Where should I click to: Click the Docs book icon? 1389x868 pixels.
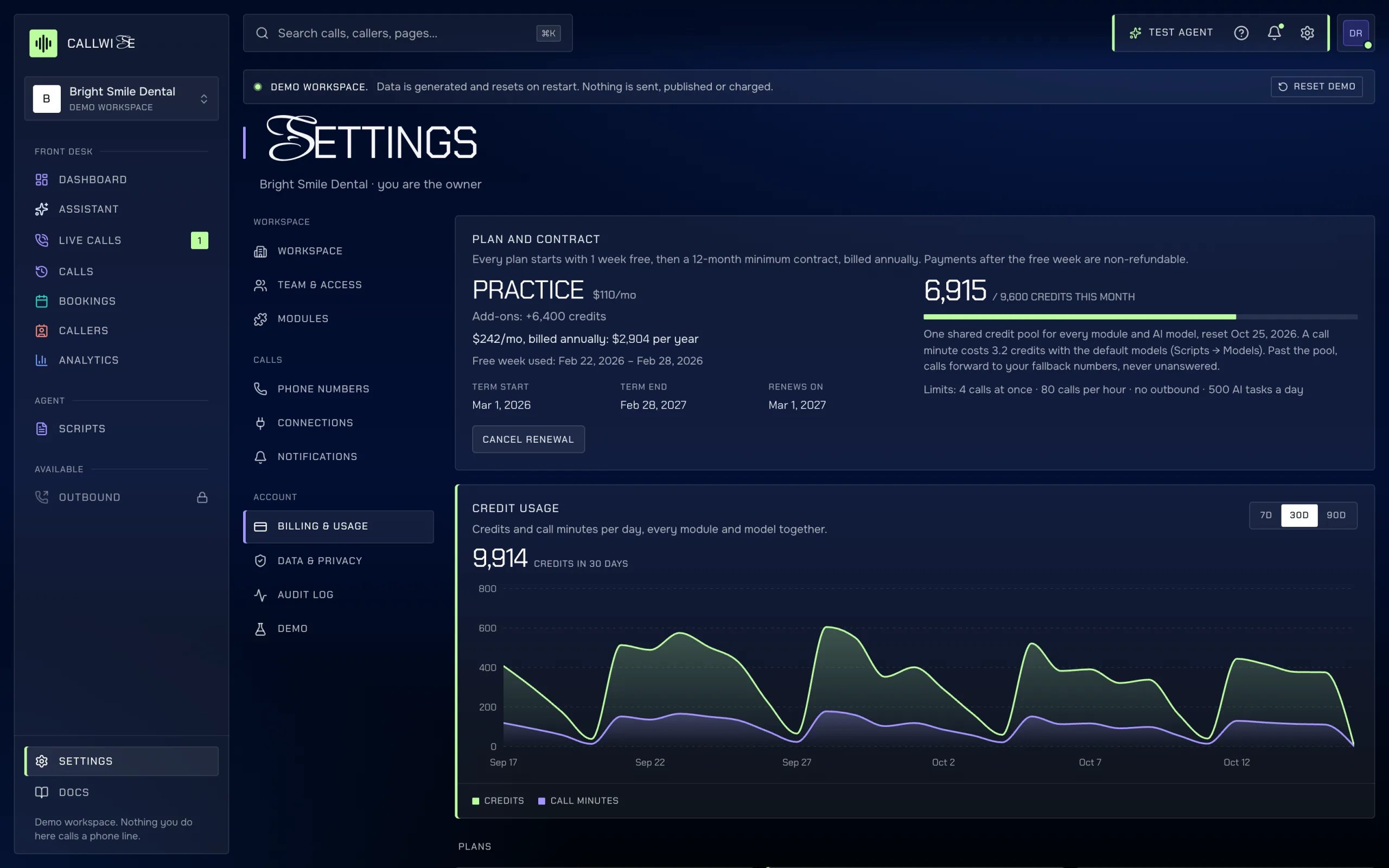click(x=41, y=792)
